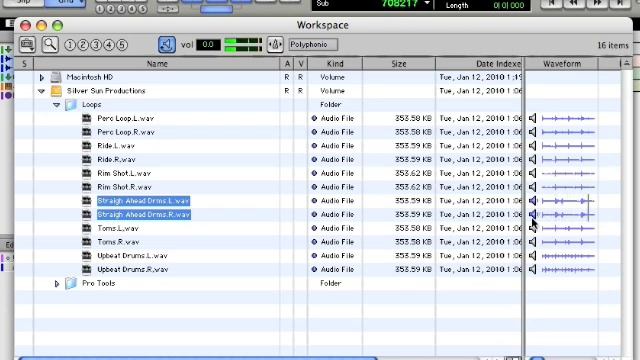This screenshot has height=360, width=640.
Task: Audition Perc Loop.L.wav with its speaker icon
Action: (x=532, y=118)
